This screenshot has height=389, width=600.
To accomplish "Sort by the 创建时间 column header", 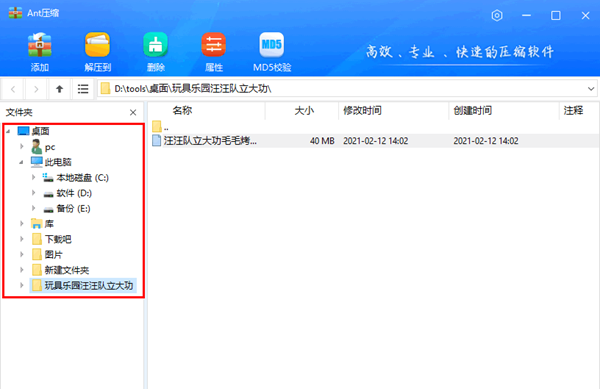I will [504, 111].
